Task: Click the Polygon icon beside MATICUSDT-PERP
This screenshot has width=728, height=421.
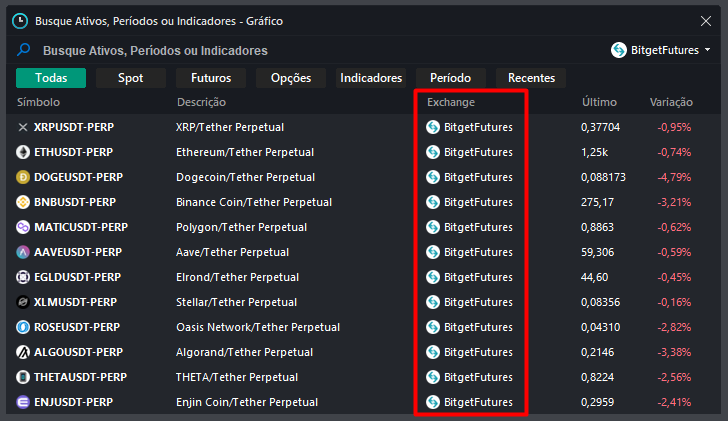Action: click(23, 227)
